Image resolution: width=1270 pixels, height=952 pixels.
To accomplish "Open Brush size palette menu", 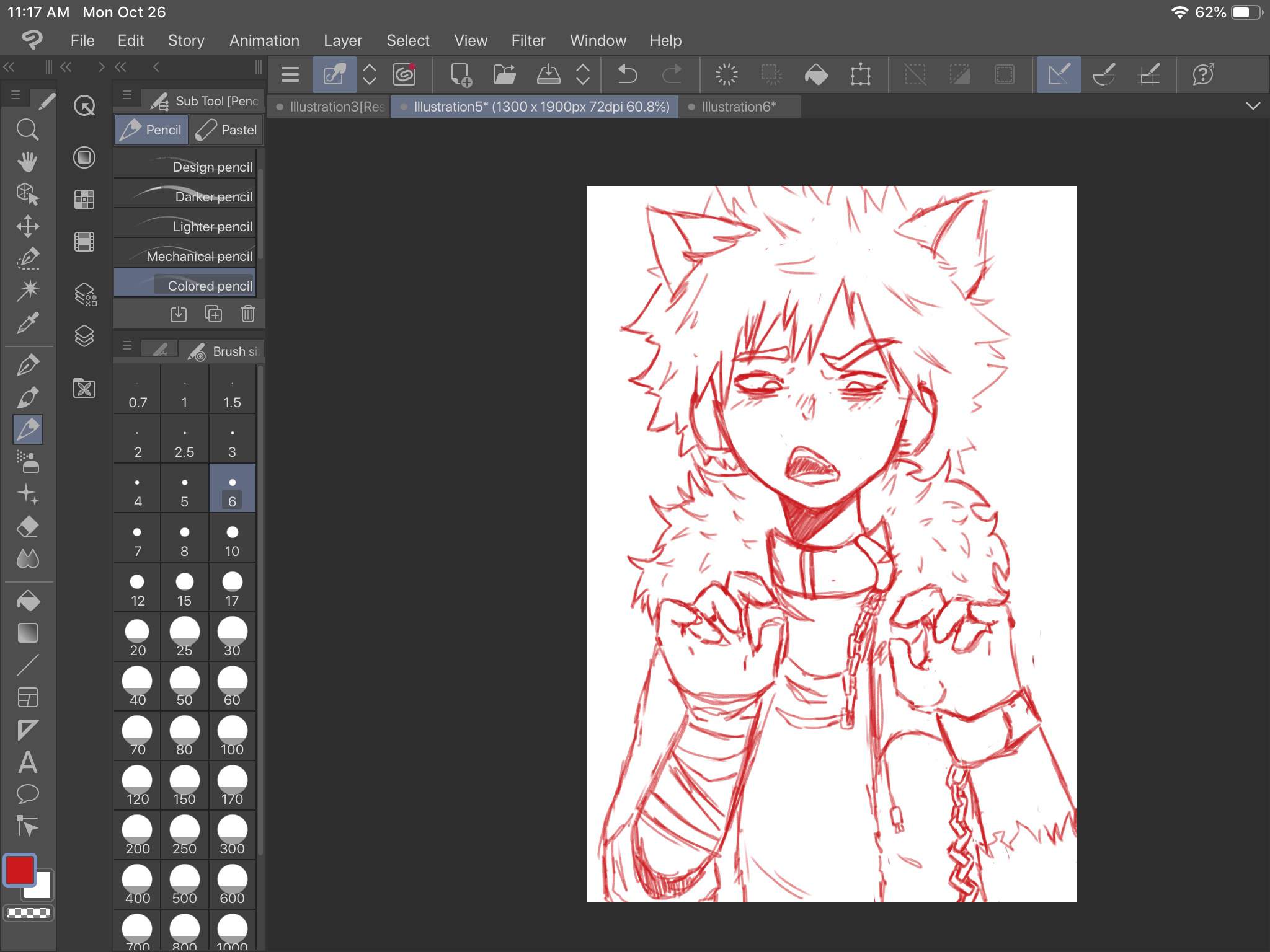I will click(127, 345).
